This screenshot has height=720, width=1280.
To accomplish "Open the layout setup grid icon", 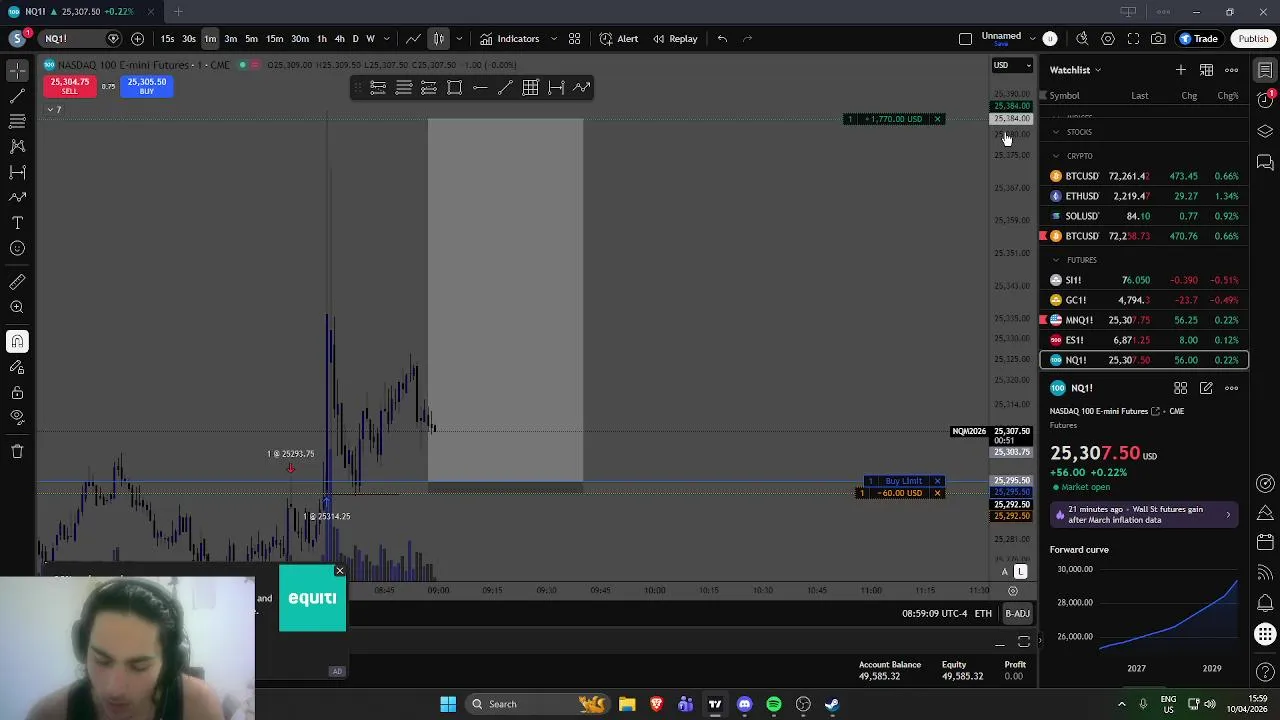I will click(575, 39).
